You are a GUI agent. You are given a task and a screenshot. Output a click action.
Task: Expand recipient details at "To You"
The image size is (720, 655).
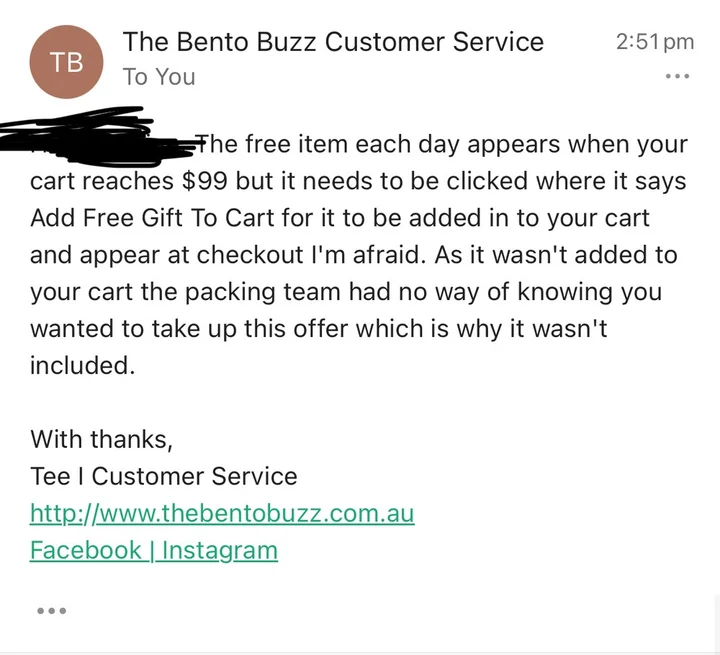(159, 77)
